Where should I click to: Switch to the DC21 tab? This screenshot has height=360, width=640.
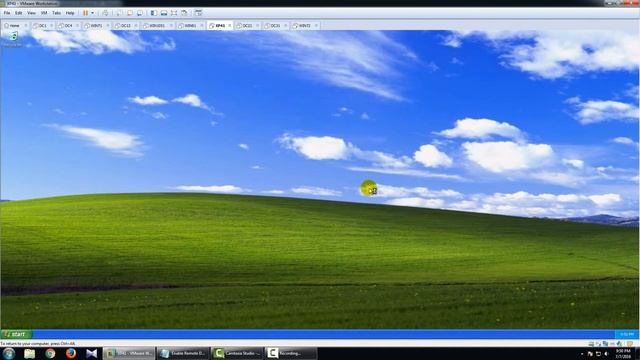pos(247,25)
